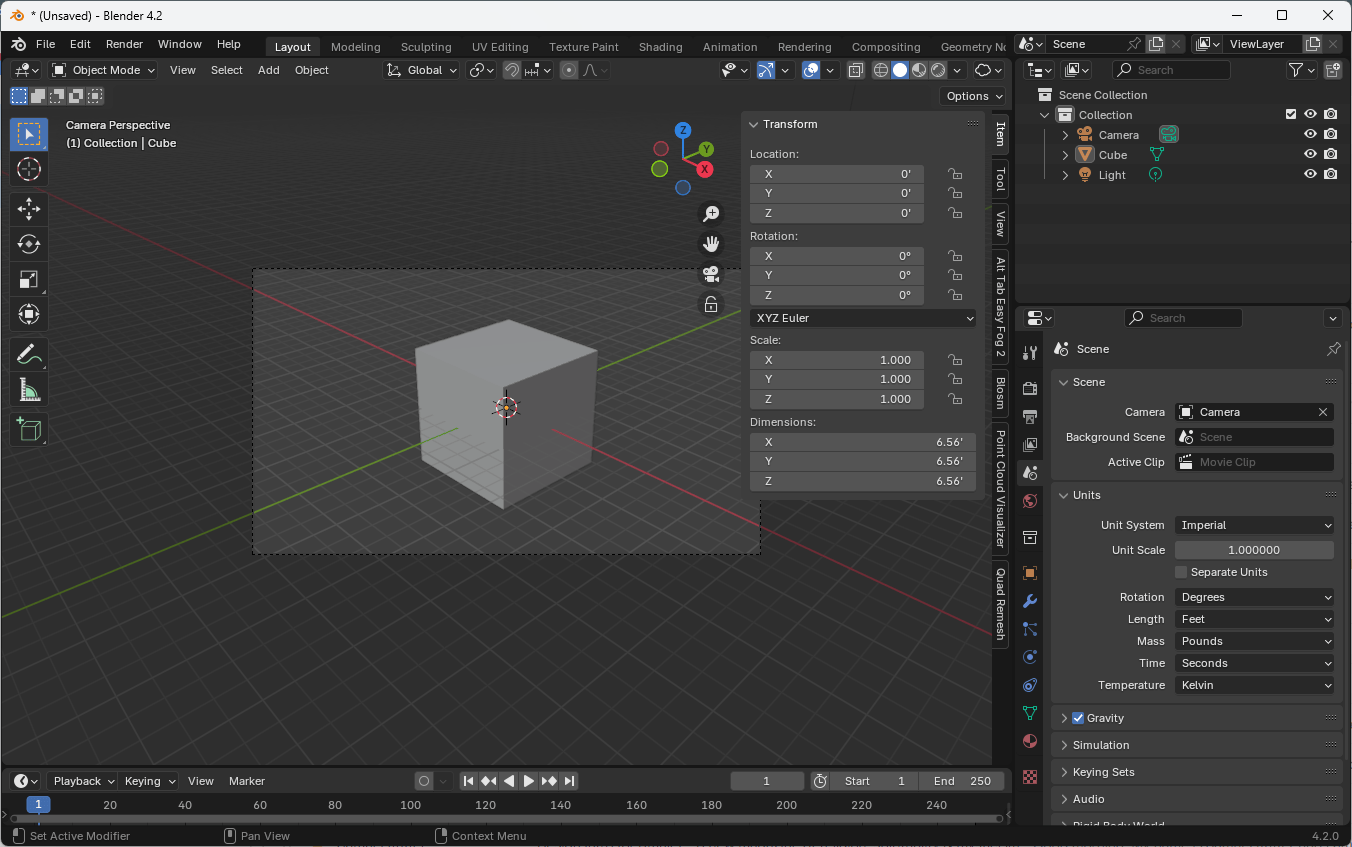Open the Temperature Kelvin dropdown
The image size is (1352, 847).
tap(1254, 685)
